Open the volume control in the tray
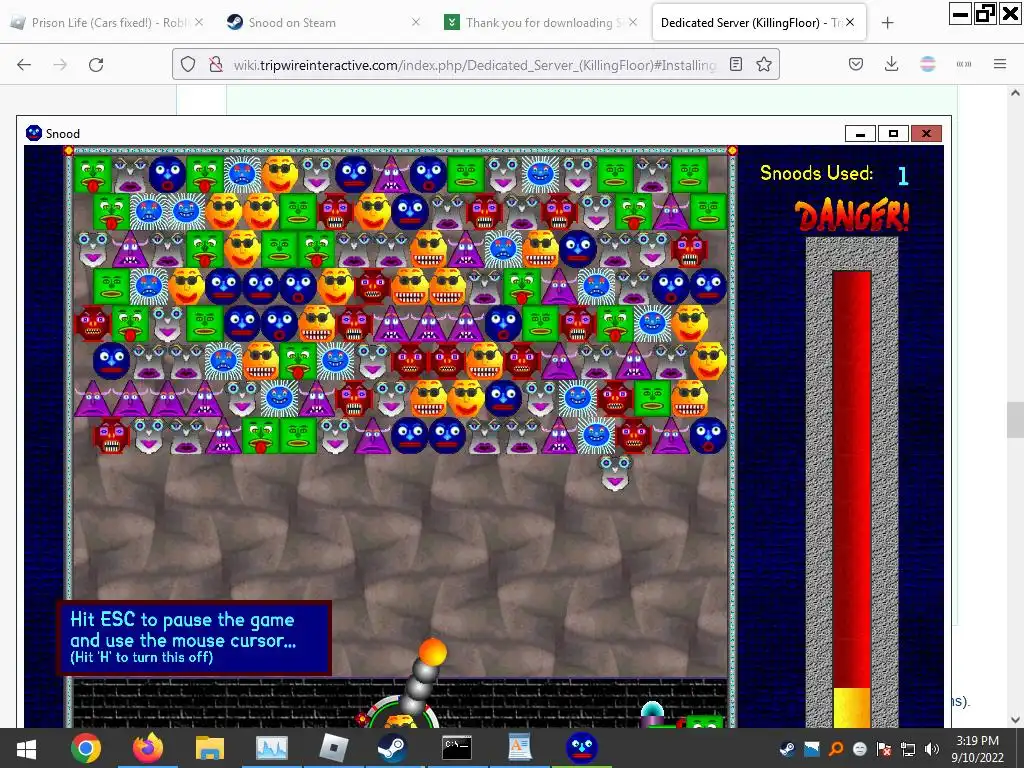Viewport: 1024px width, 768px height. point(933,749)
